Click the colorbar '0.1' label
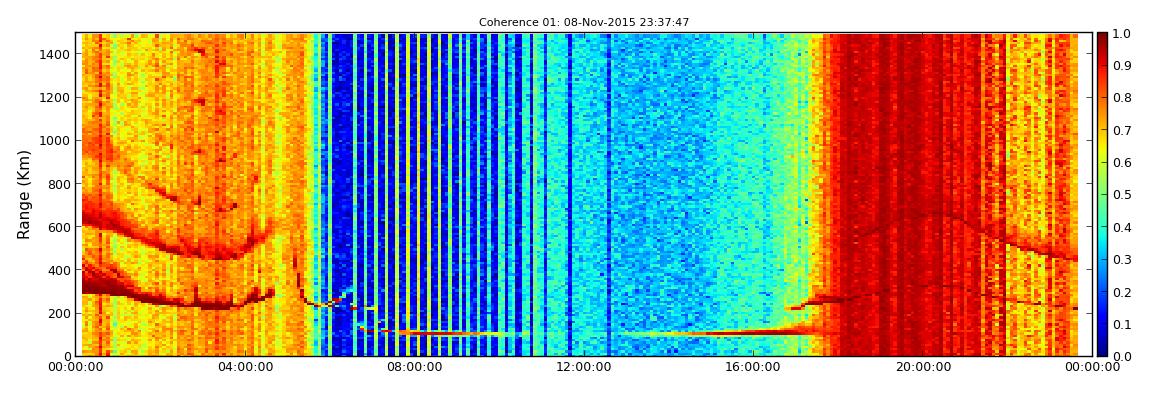The image size is (1150, 407). 1122,324
